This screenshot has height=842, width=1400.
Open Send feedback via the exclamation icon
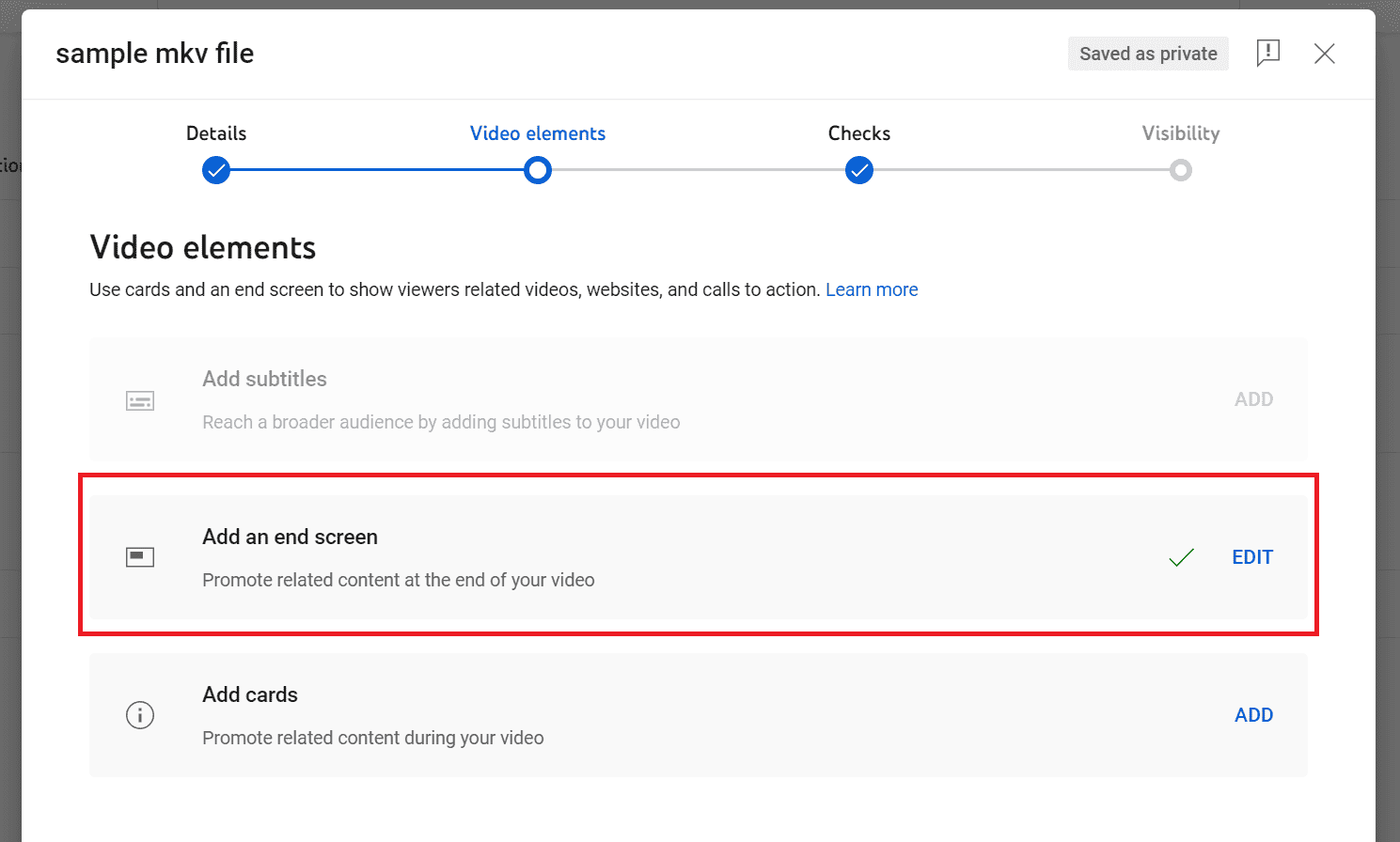[1268, 54]
